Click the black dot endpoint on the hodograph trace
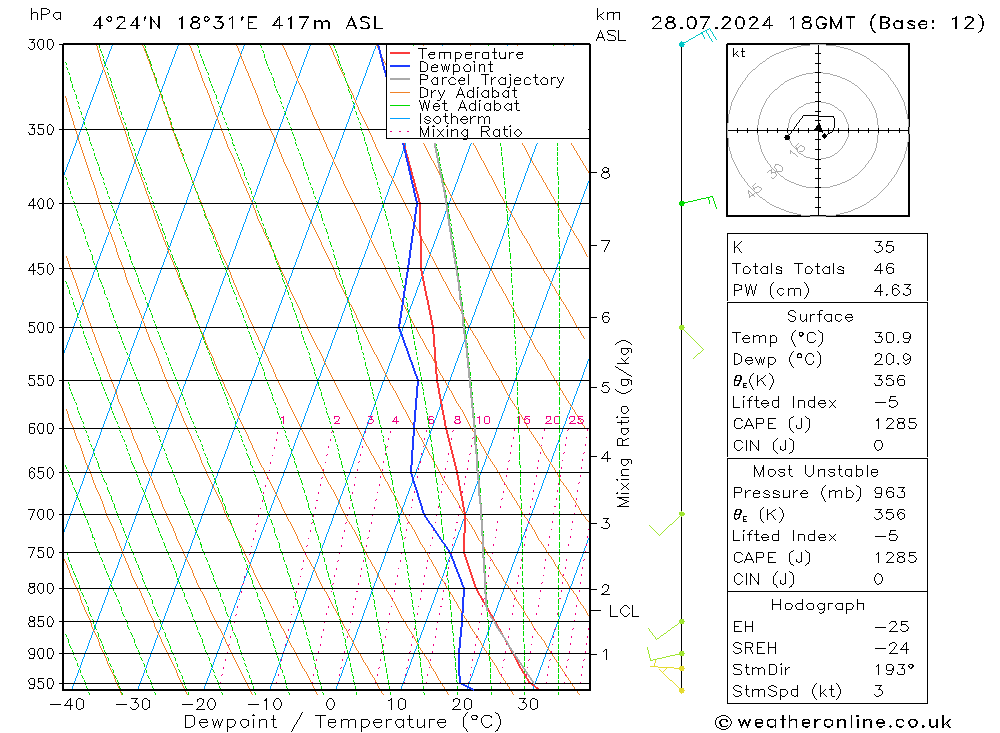Screen dimensions: 1000x733 coord(787,137)
